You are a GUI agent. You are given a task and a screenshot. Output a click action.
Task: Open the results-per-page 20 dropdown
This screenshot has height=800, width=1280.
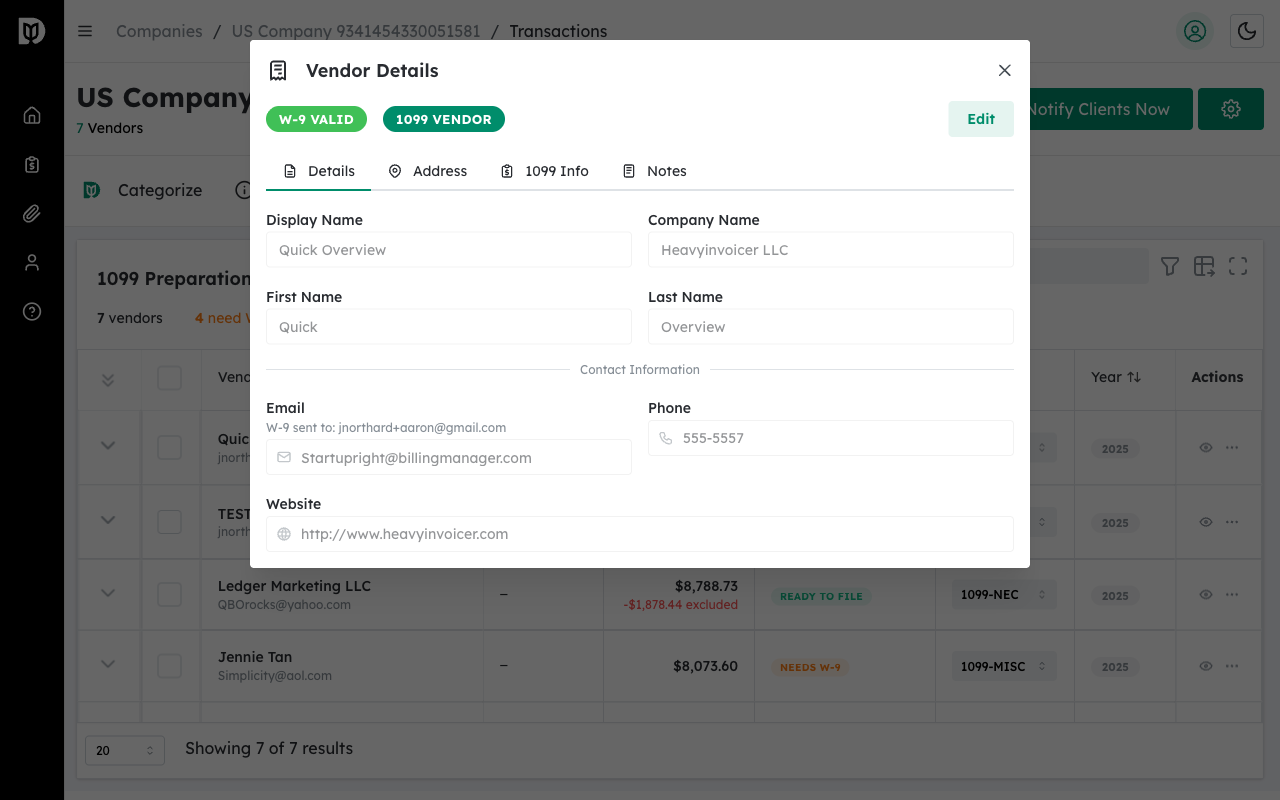coord(124,749)
